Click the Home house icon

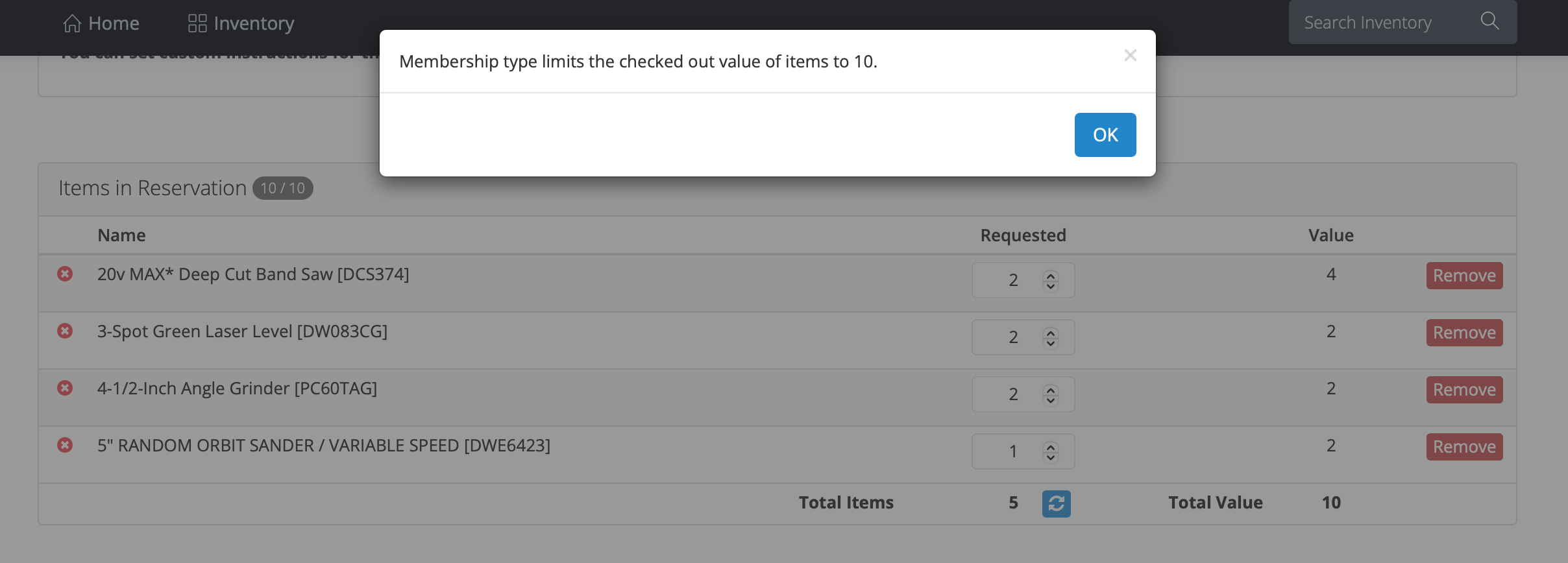tap(72, 23)
